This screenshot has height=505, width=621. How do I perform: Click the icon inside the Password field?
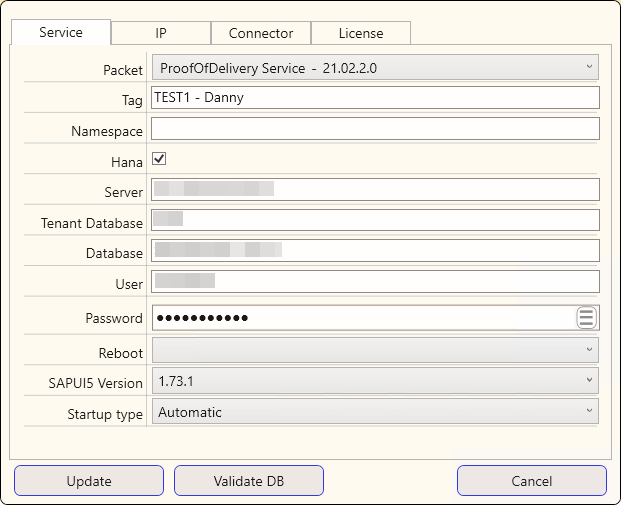[x=586, y=318]
